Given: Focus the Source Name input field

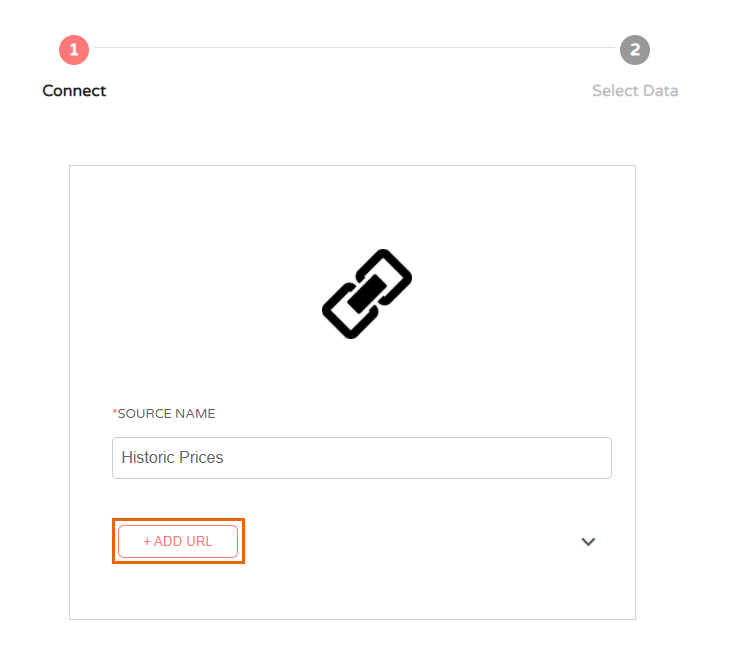Looking at the screenshot, I should [362, 458].
